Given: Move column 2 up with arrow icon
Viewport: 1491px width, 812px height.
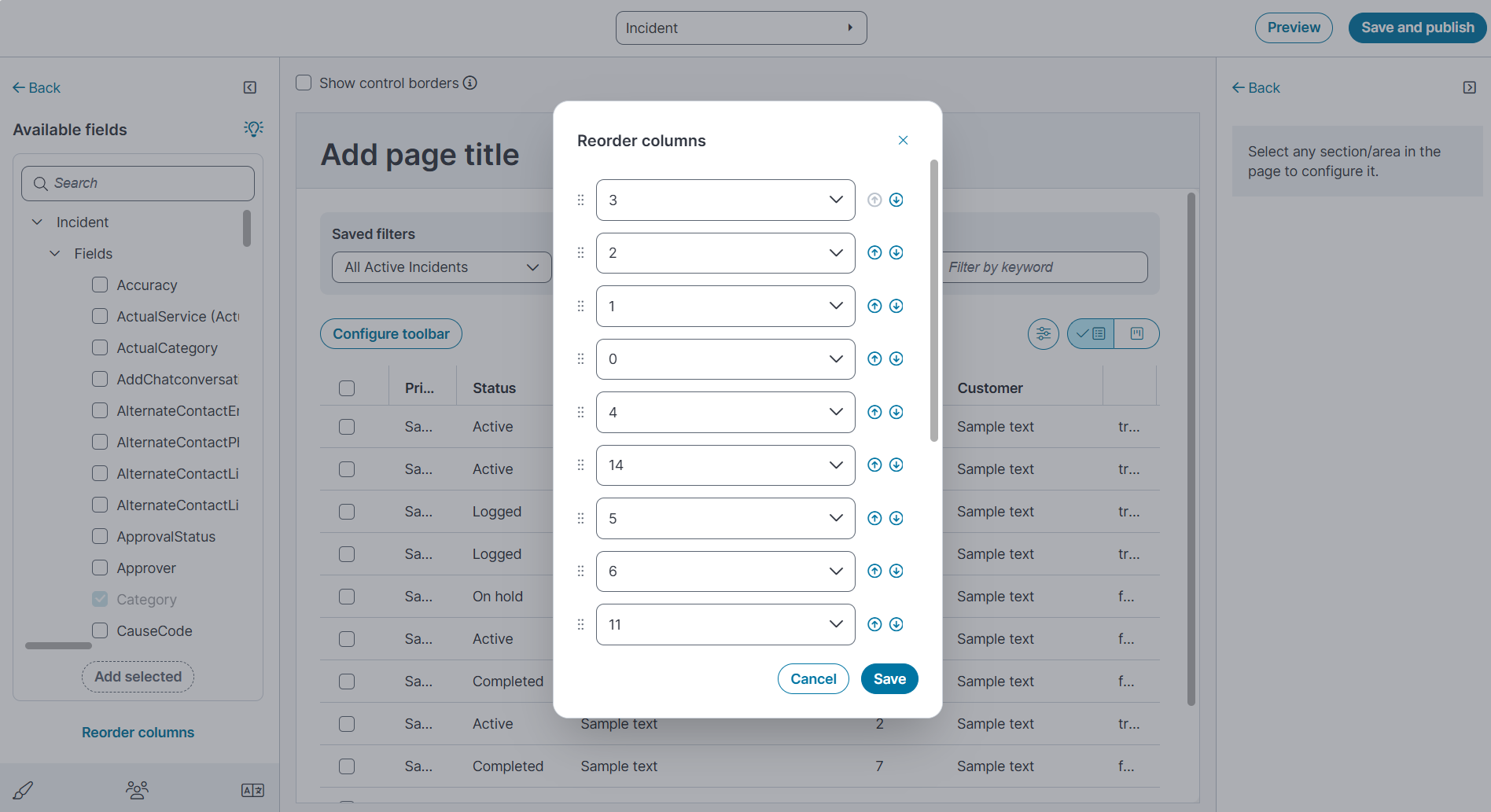Looking at the screenshot, I should click(x=874, y=253).
